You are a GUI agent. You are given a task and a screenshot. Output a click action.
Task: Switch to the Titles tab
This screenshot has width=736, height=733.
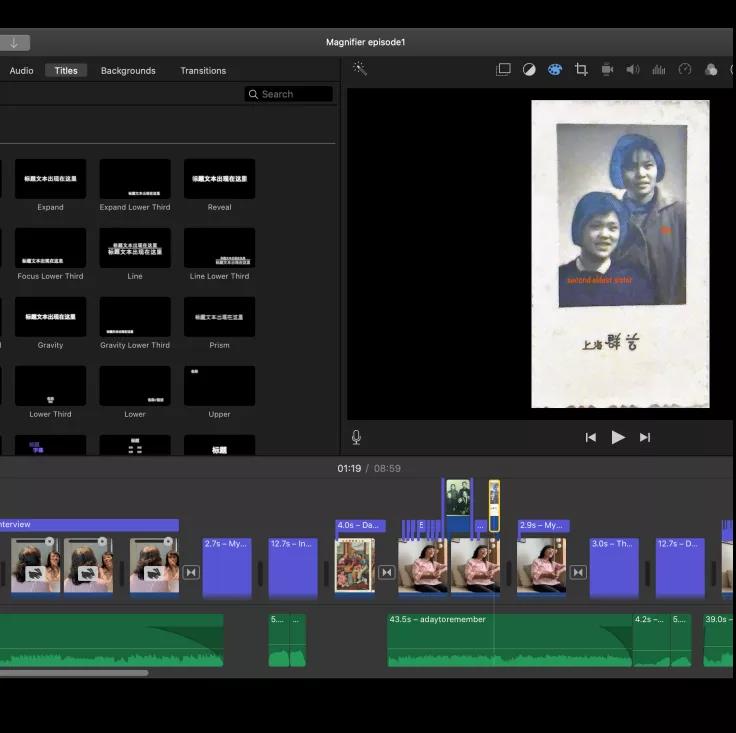pos(66,70)
